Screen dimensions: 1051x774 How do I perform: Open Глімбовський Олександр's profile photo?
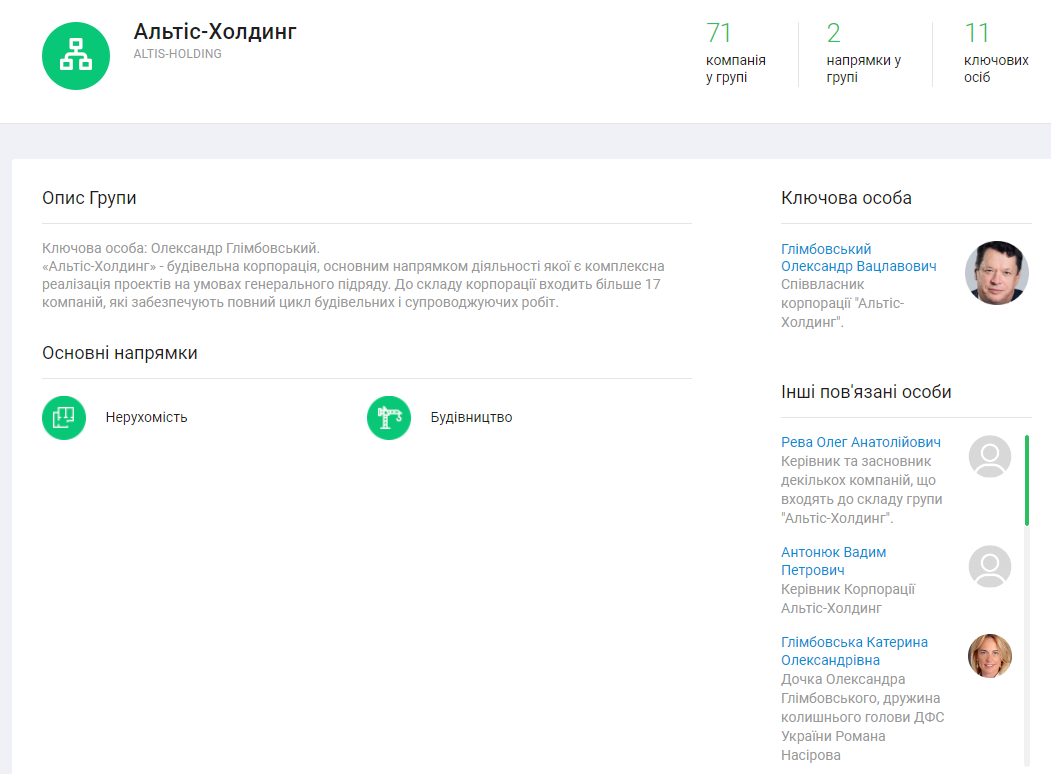(996, 273)
